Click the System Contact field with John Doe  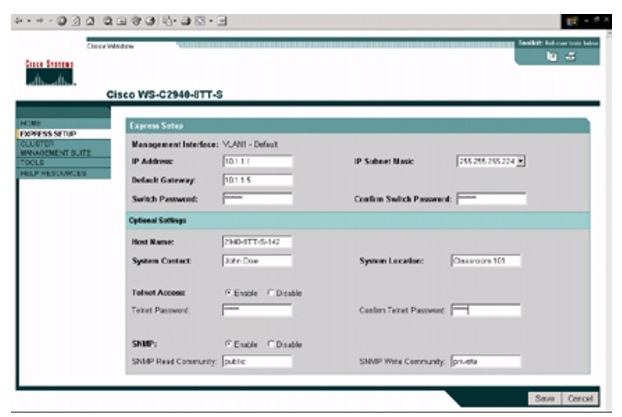click(x=257, y=260)
